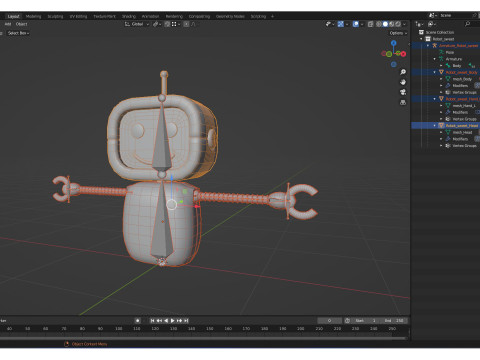Open the gizmo options dropdown arrow
This screenshot has width=480, height=360.
347,24
